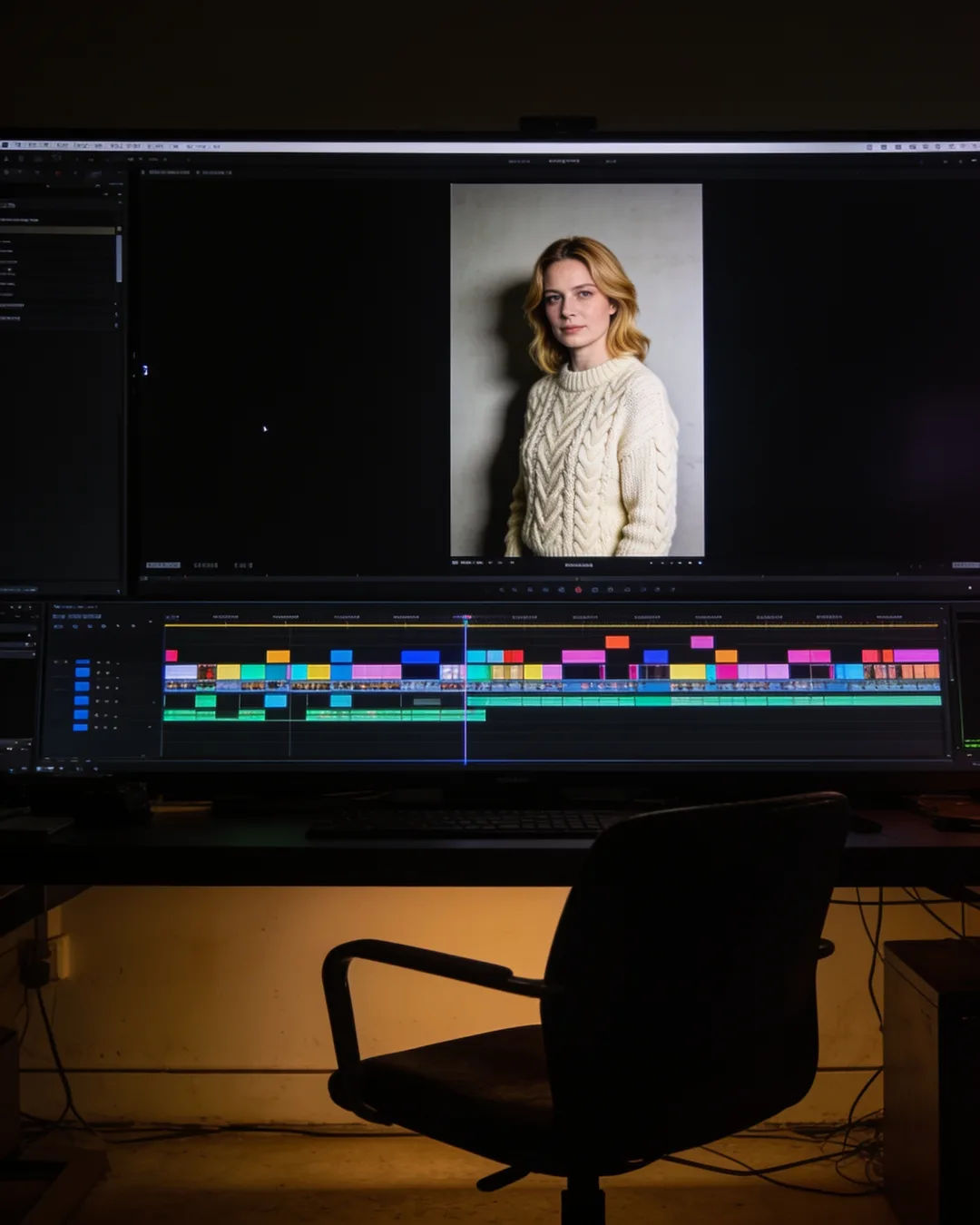980x1225 pixels.
Task: Select the red-orange clip on the topmost track
Action: click(617, 642)
